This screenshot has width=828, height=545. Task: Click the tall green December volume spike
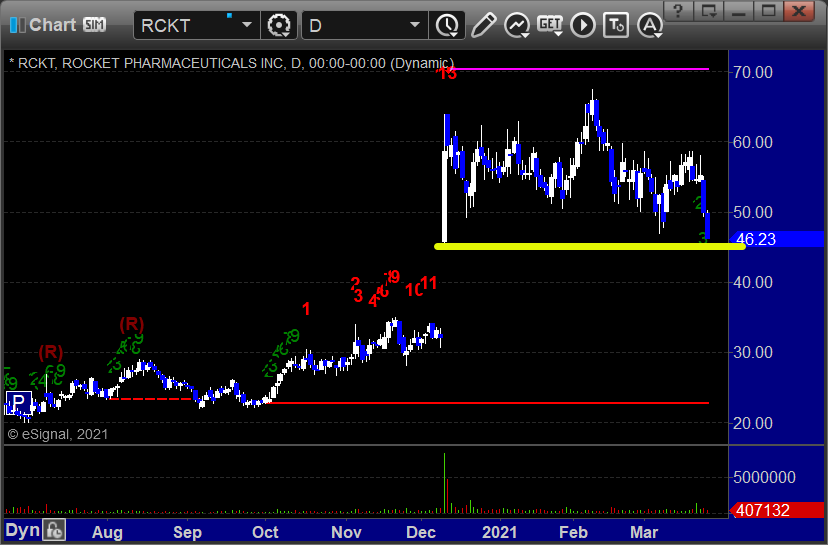pyautogui.click(x=445, y=483)
